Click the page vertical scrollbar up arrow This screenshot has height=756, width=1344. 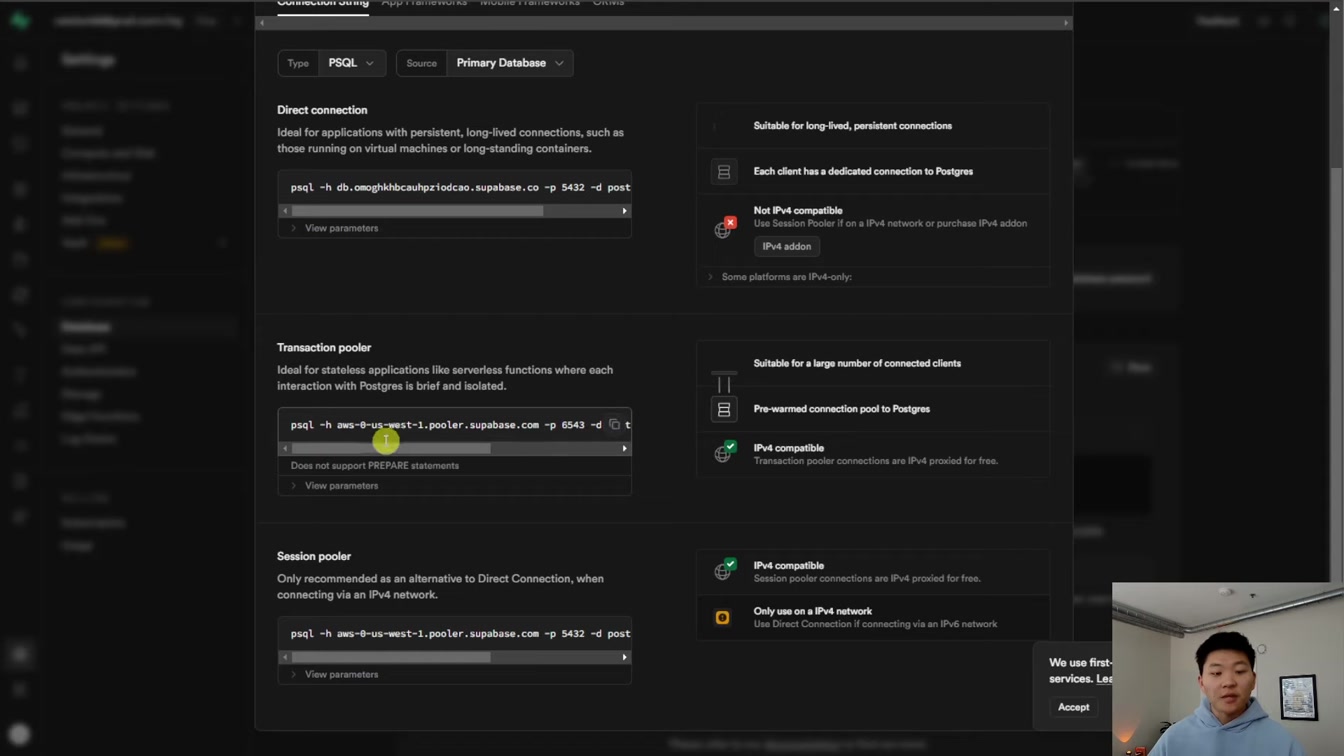click(1336, 7)
